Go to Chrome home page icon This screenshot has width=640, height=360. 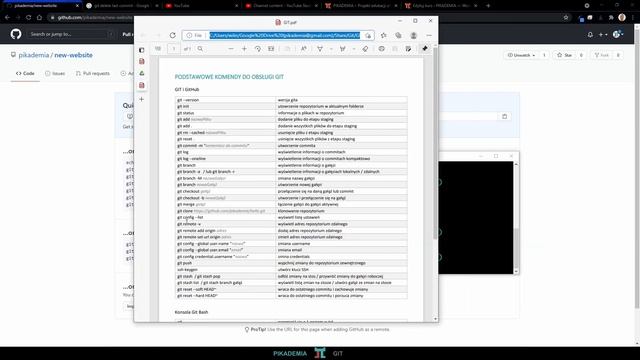(39, 18)
